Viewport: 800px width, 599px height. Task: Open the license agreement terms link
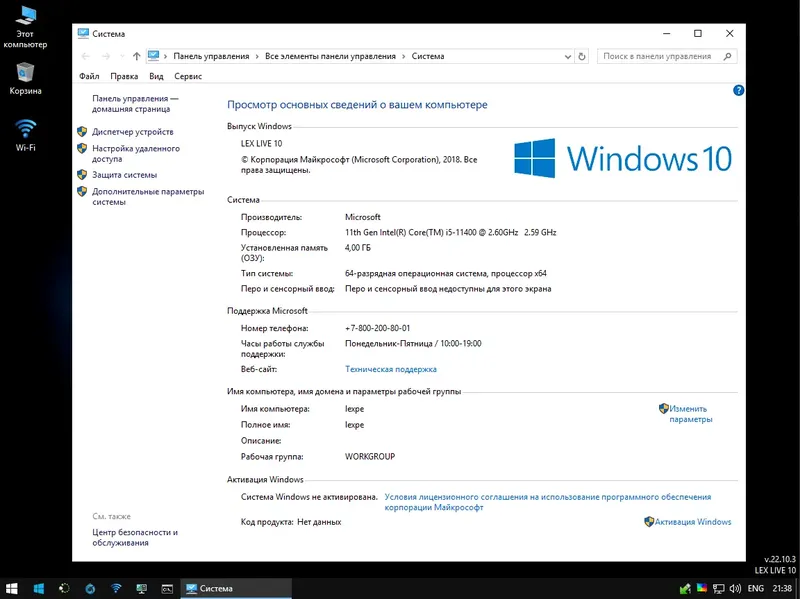[547, 502]
